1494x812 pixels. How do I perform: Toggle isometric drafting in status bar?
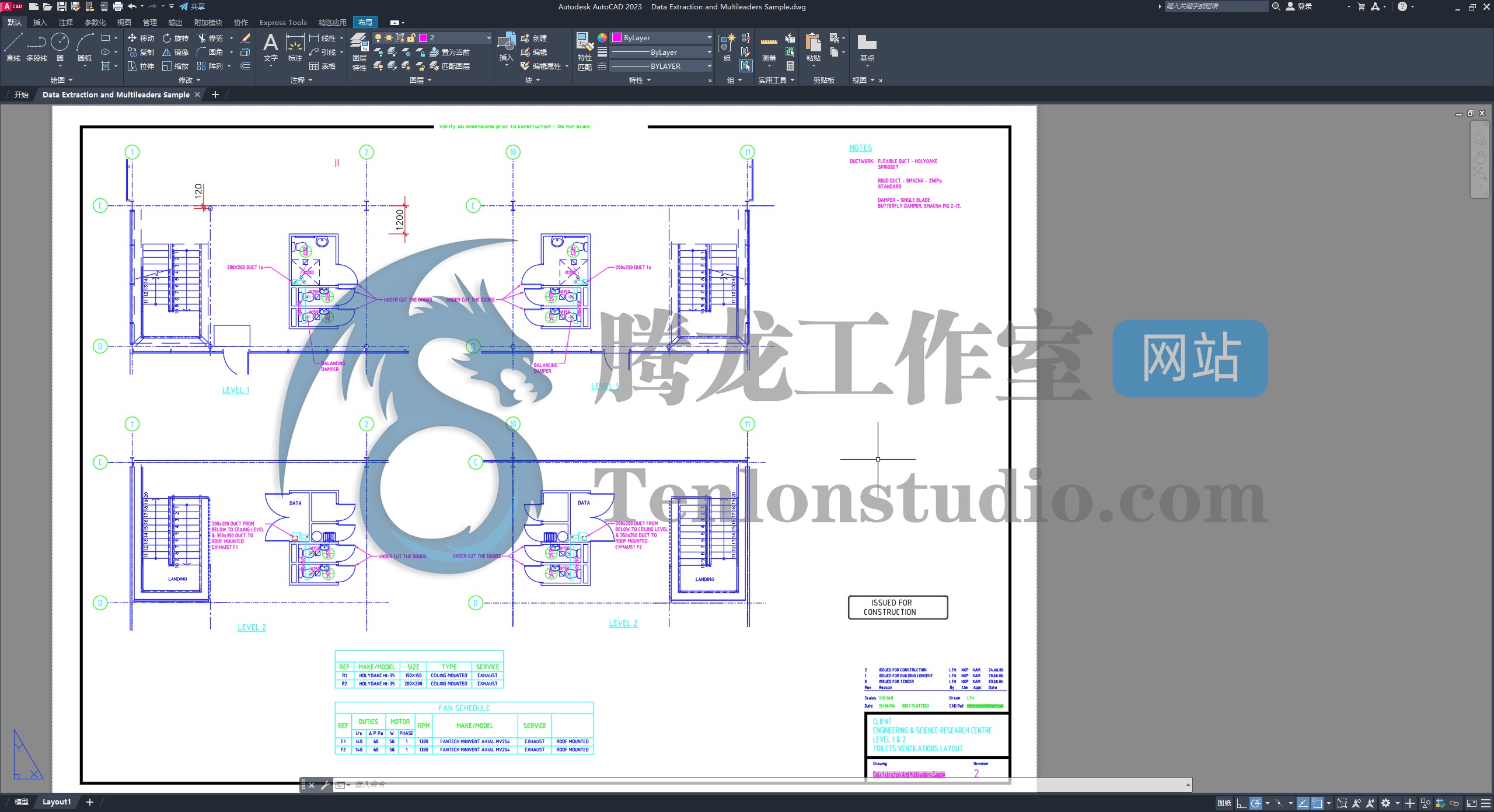click(1279, 803)
